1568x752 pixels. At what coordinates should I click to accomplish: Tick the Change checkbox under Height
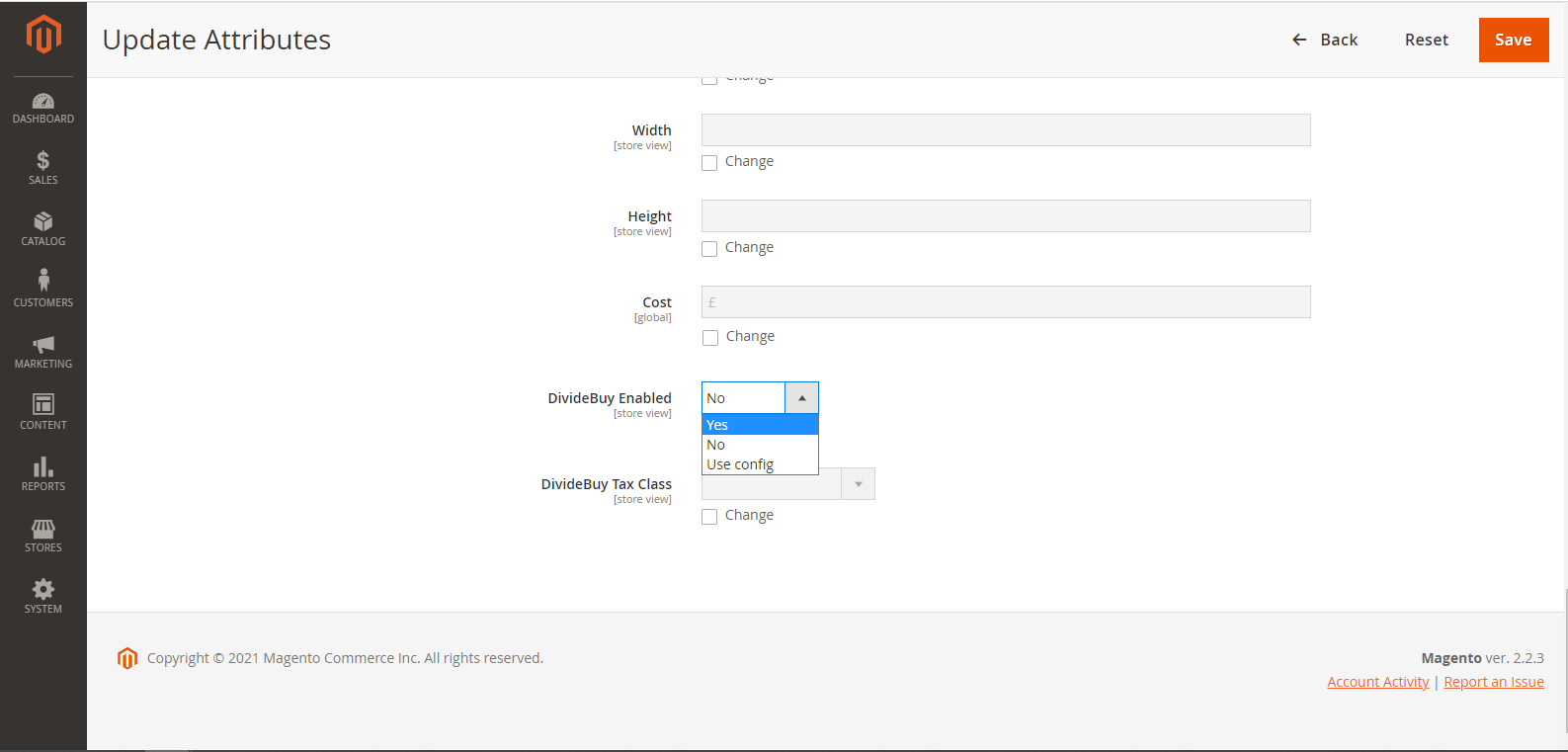[709, 249]
